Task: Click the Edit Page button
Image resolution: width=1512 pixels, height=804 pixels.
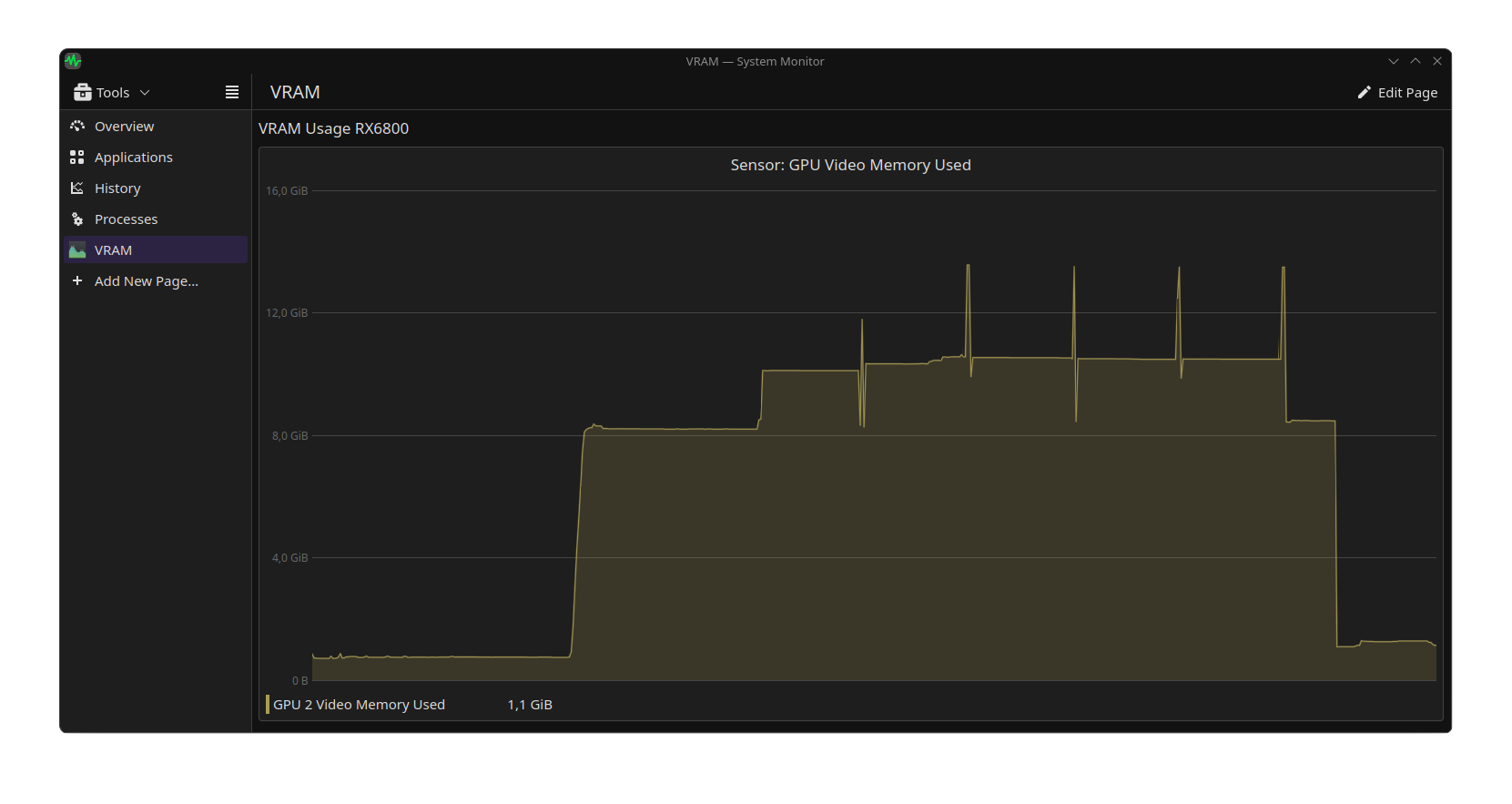Action: tap(1397, 92)
